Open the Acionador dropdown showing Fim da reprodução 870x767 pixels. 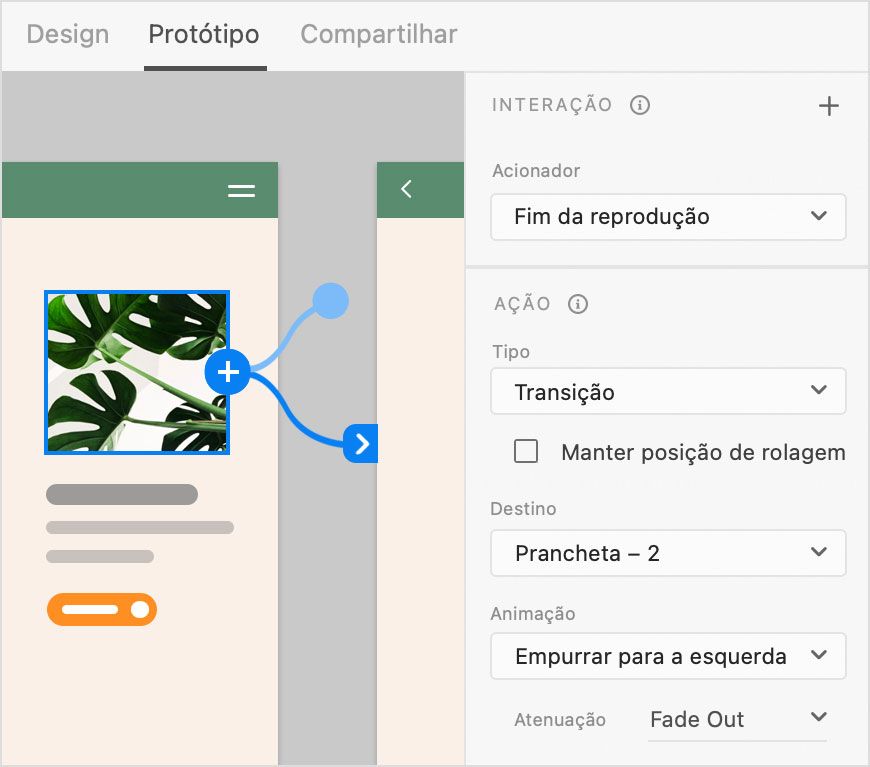point(668,217)
